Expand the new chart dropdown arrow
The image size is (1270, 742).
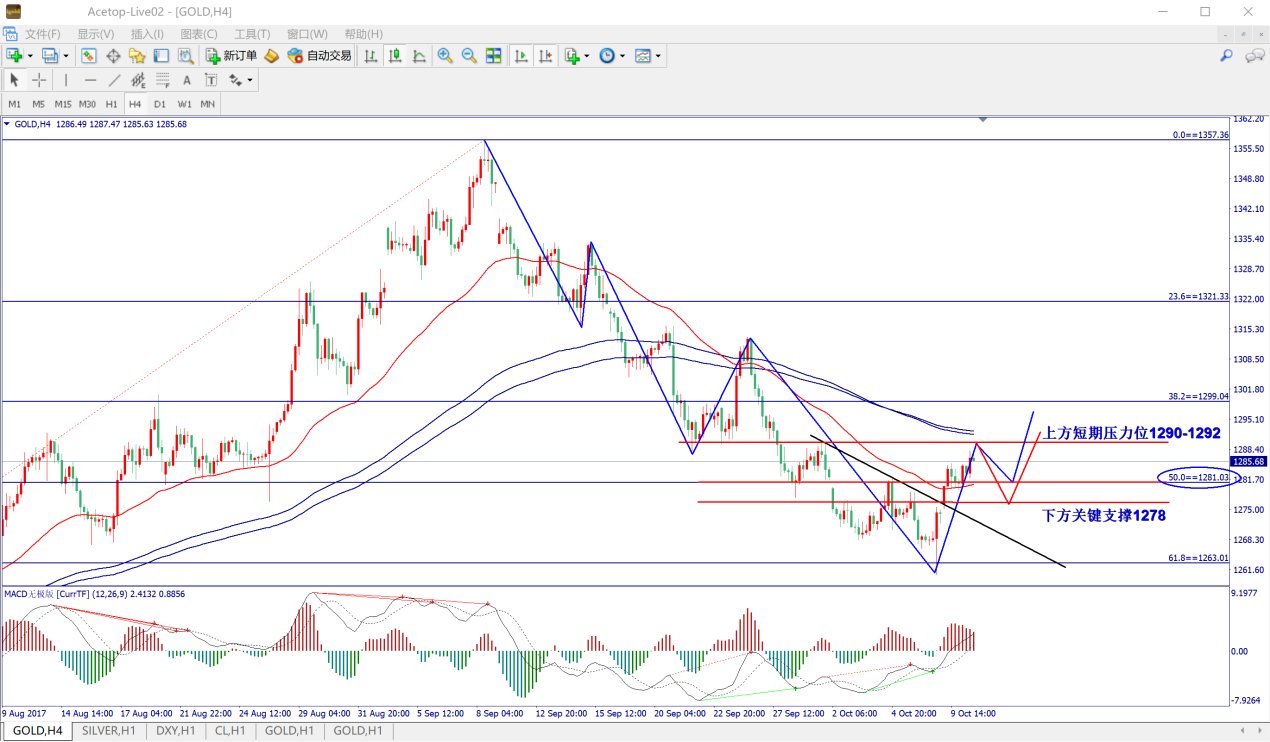pos(30,56)
